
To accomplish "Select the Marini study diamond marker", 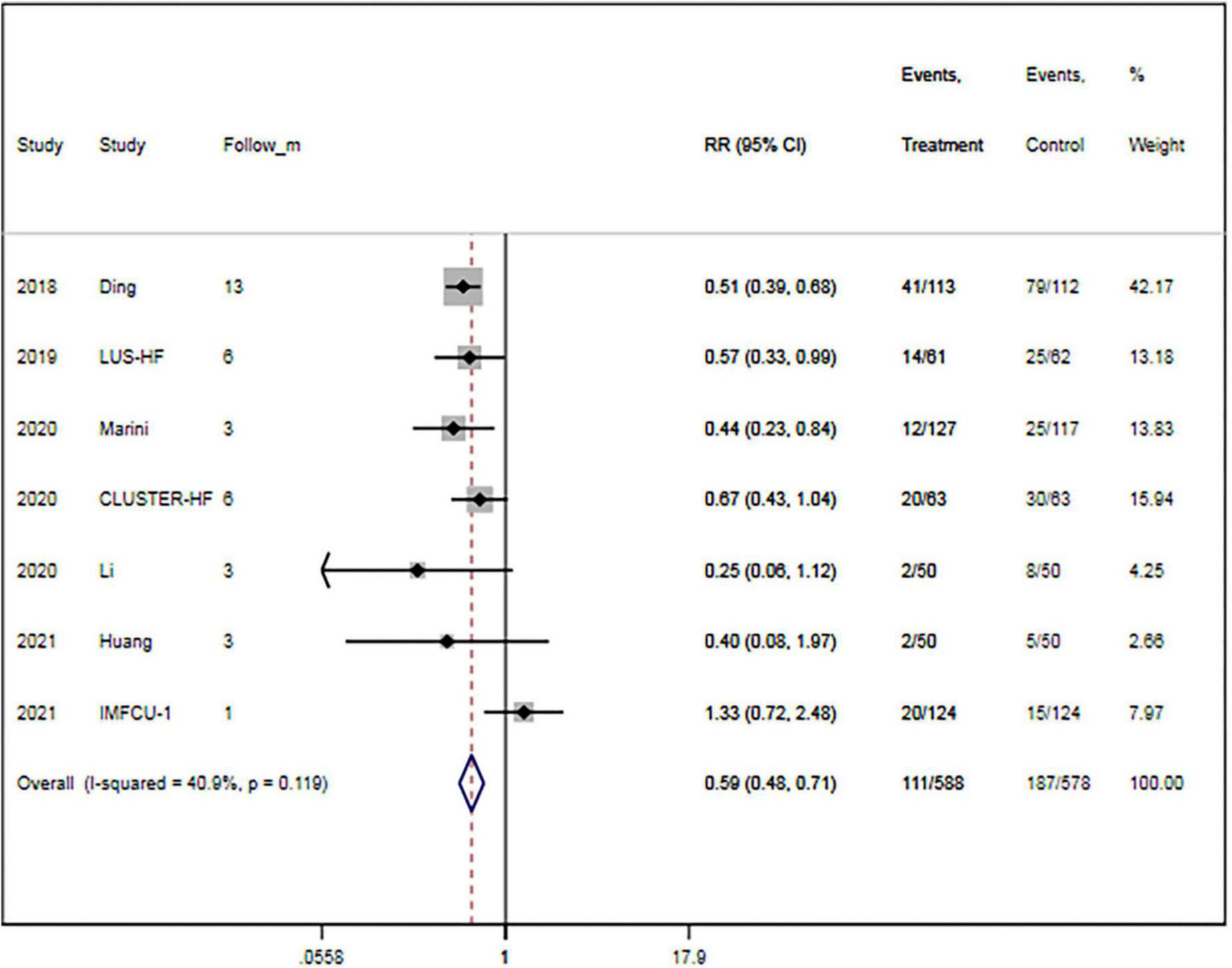I will pos(455,429).
